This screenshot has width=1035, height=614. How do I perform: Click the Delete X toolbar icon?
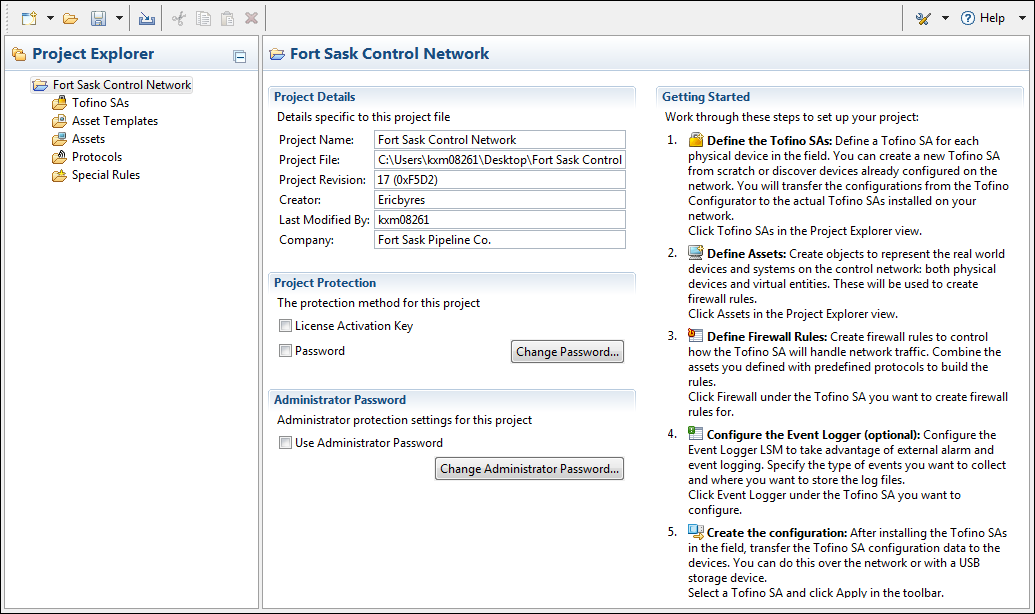tap(251, 18)
